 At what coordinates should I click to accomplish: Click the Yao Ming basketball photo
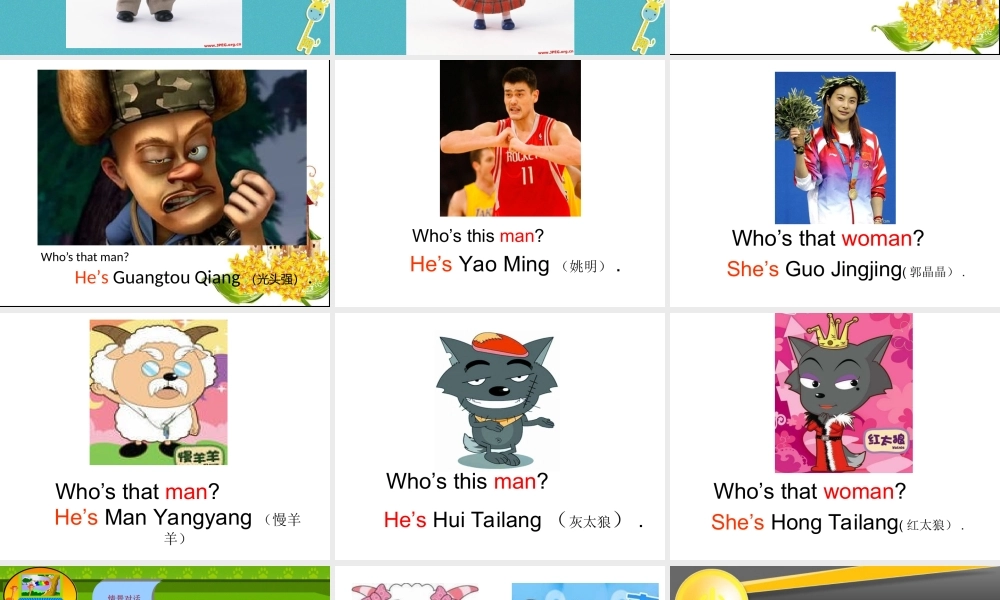point(510,138)
